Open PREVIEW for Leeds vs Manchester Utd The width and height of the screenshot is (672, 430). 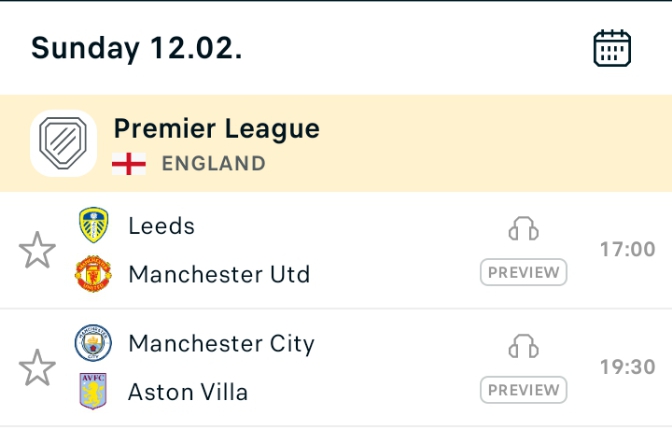point(523,272)
